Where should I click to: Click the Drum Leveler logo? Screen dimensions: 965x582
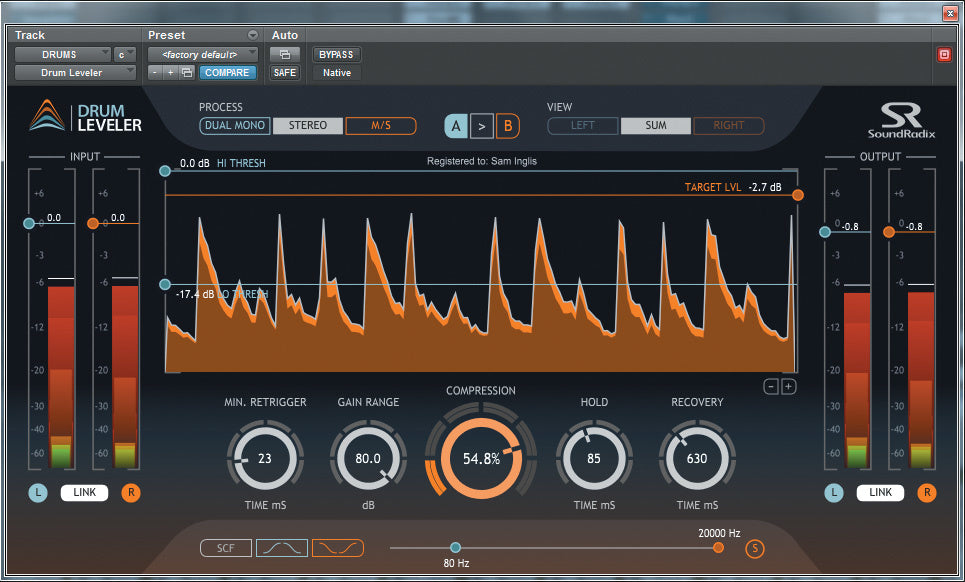click(x=86, y=116)
